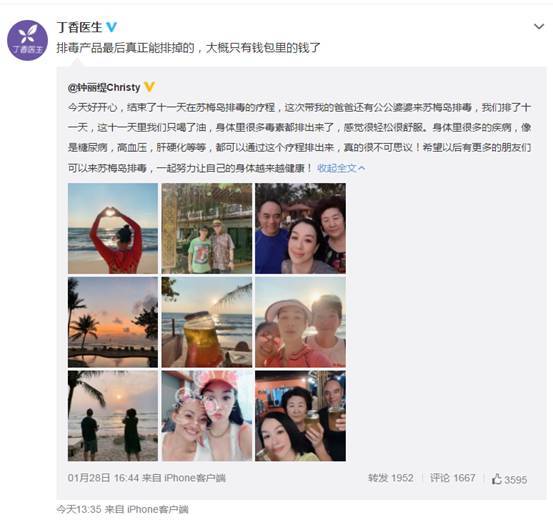The width and height of the screenshot is (553, 525).
Task: Like the reposted post with the thumbs-up icon
Action: pyautogui.click(x=509, y=479)
